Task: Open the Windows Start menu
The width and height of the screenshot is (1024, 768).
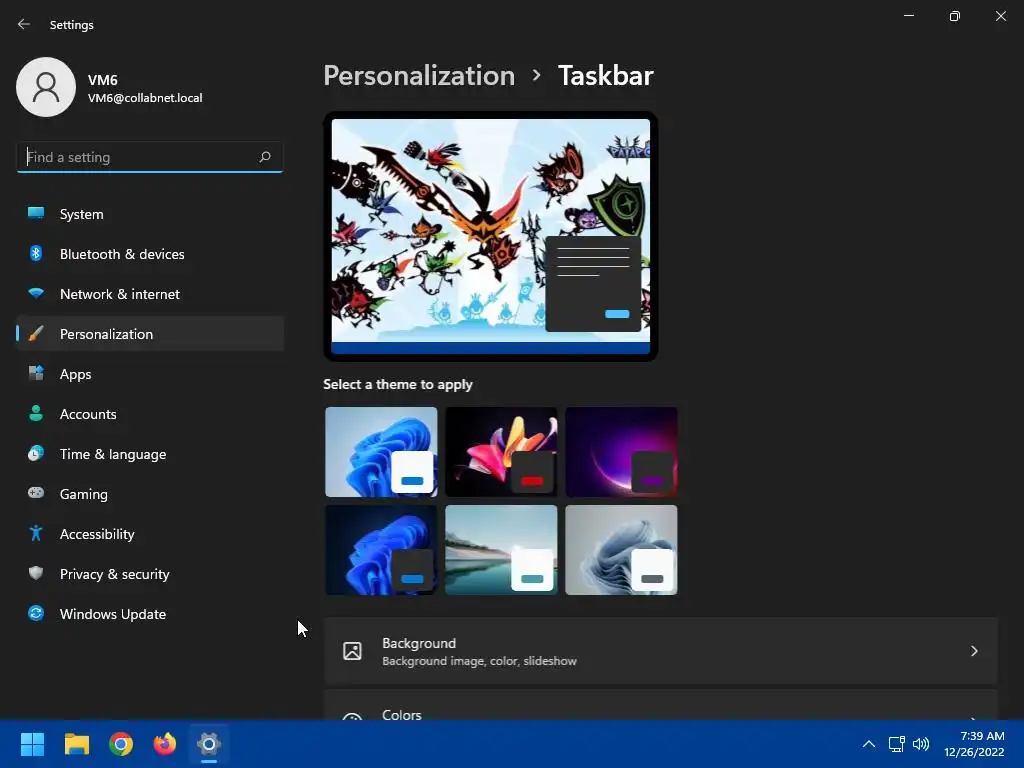Action: (x=32, y=744)
